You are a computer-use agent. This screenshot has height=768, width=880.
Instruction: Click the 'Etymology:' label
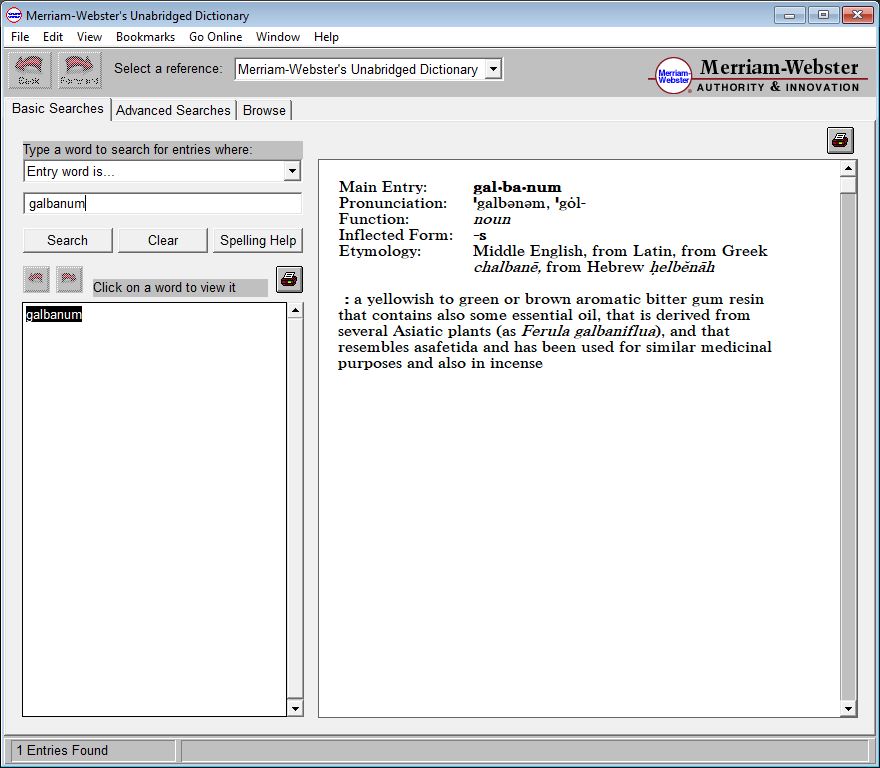(379, 251)
